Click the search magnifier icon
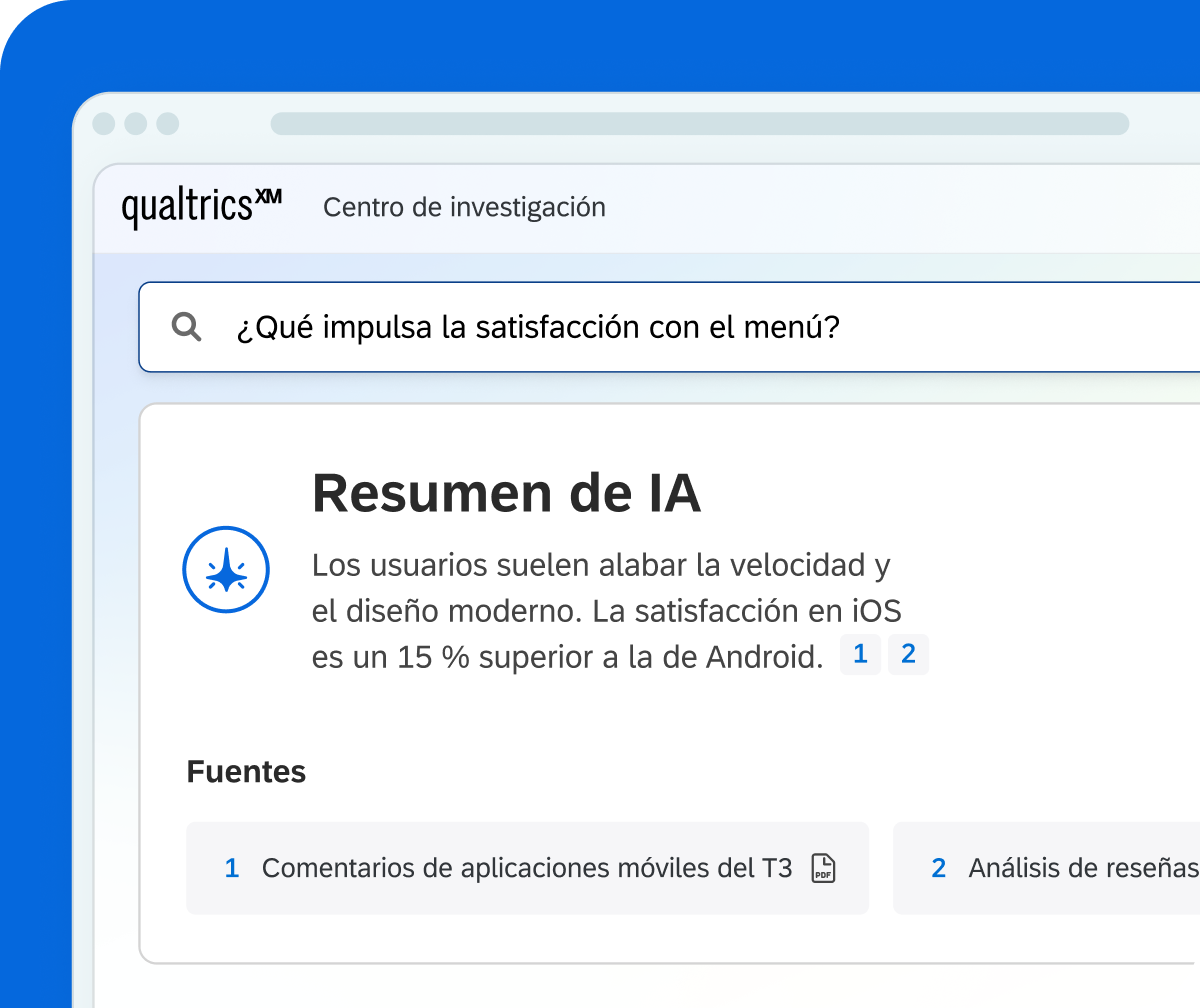 187,327
